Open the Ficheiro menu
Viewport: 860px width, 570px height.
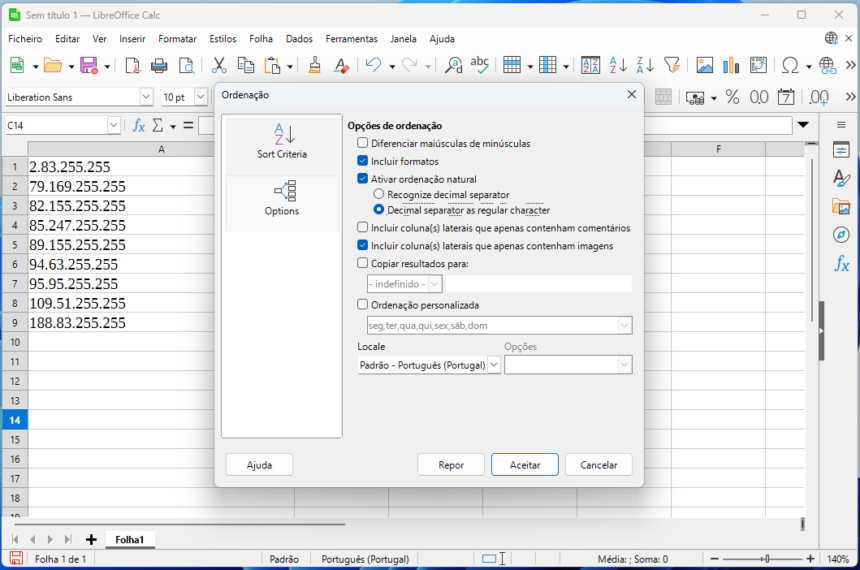[25, 39]
